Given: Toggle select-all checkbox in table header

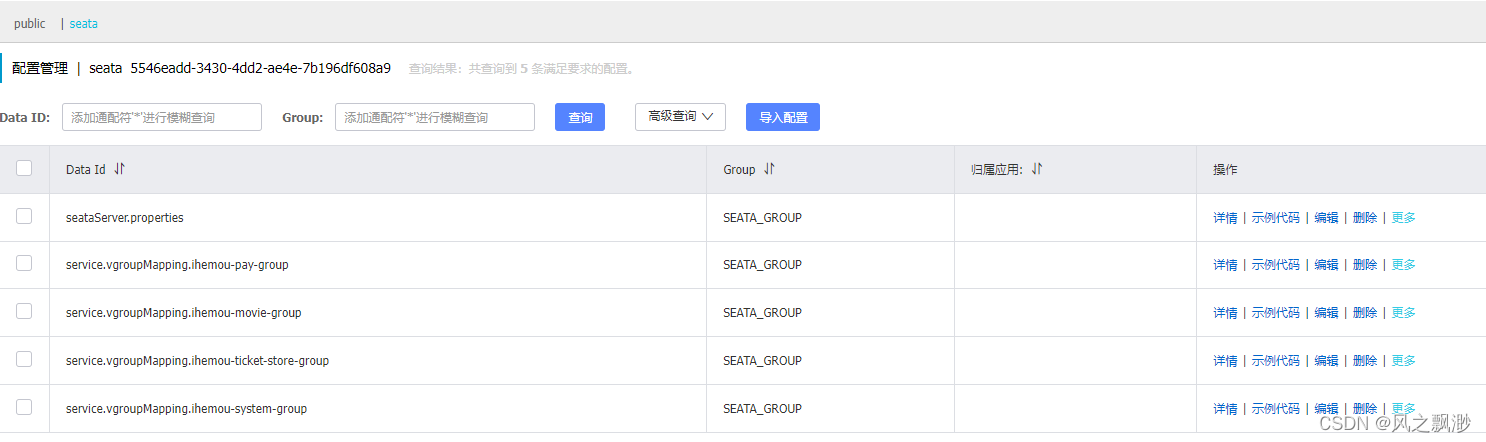Looking at the screenshot, I should pyautogui.click(x=24, y=168).
